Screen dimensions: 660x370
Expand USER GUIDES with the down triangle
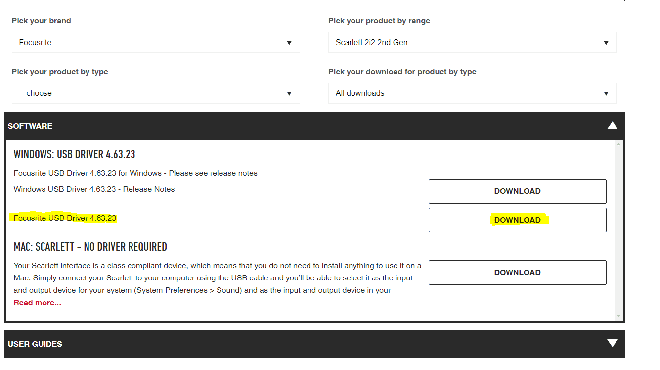[612, 343]
